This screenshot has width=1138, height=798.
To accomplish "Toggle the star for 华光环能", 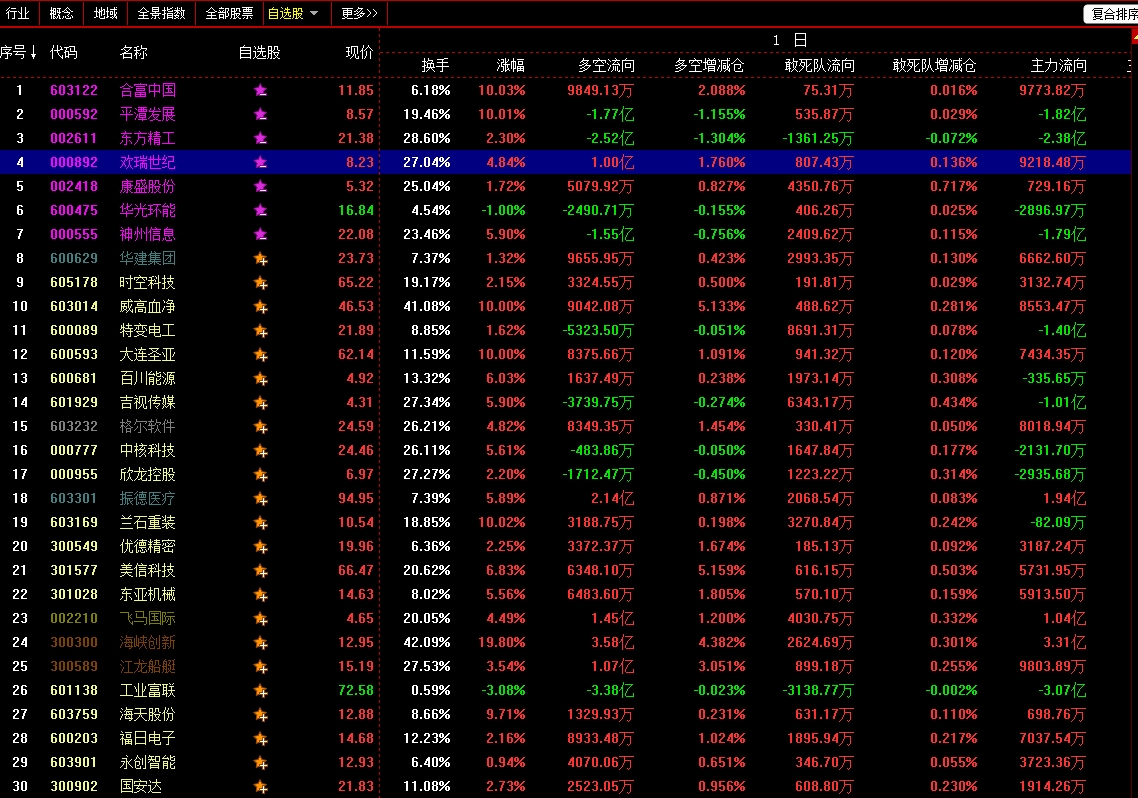I will pyautogui.click(x=260, y=210).
